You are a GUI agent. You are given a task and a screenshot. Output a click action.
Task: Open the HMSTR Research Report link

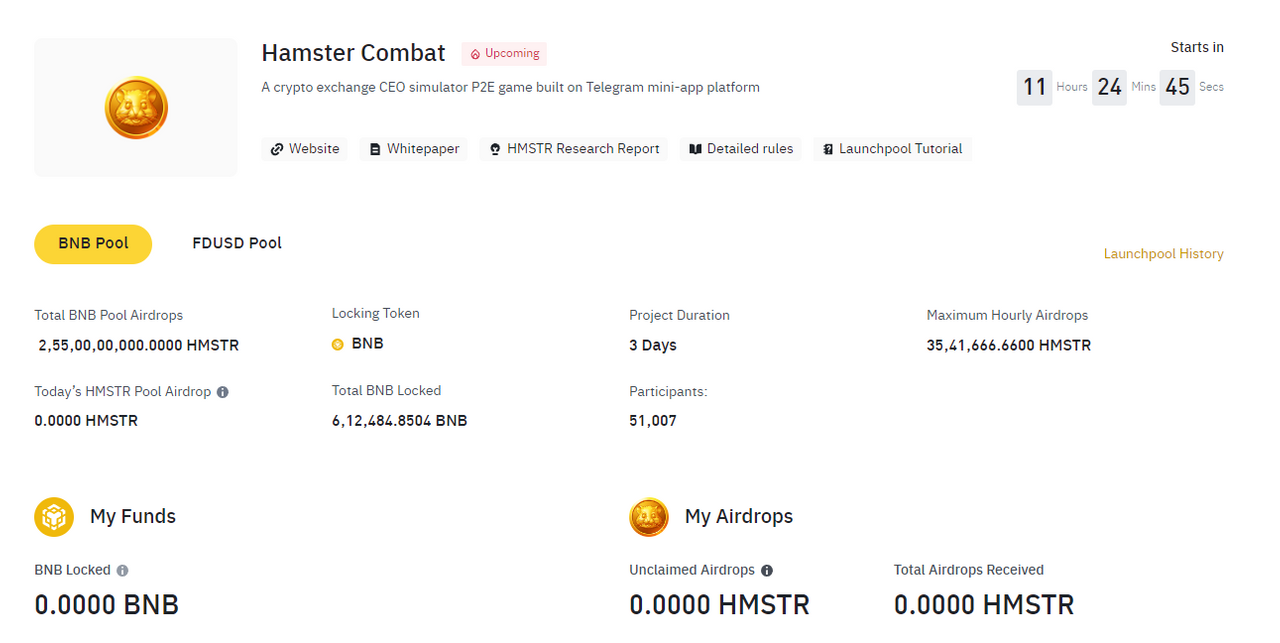tap(574, 149)
